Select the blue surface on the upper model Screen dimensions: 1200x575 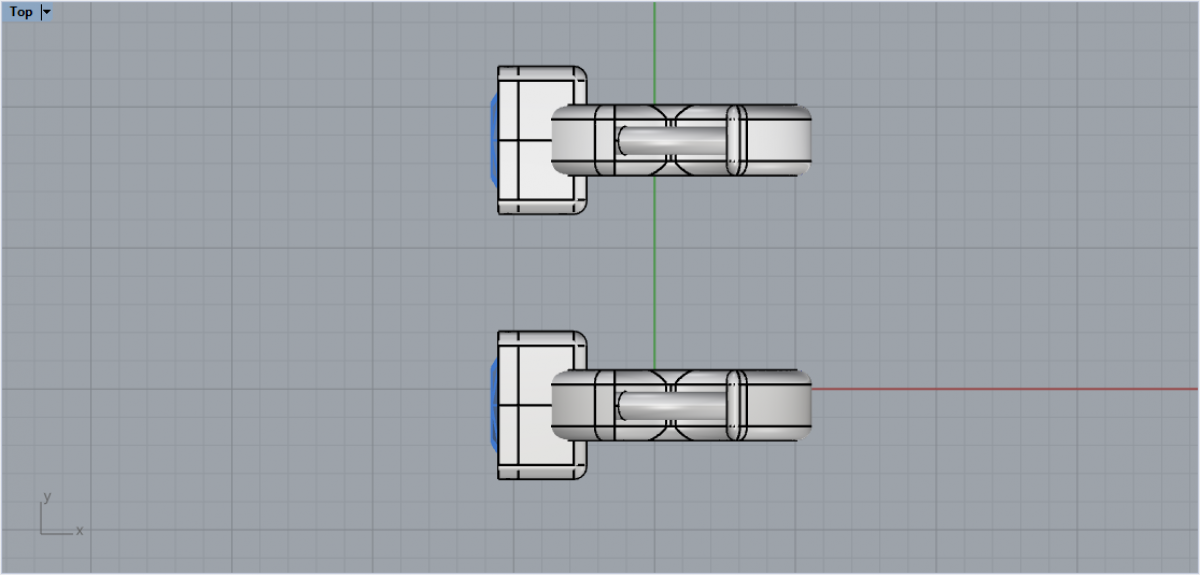[493, 140]
